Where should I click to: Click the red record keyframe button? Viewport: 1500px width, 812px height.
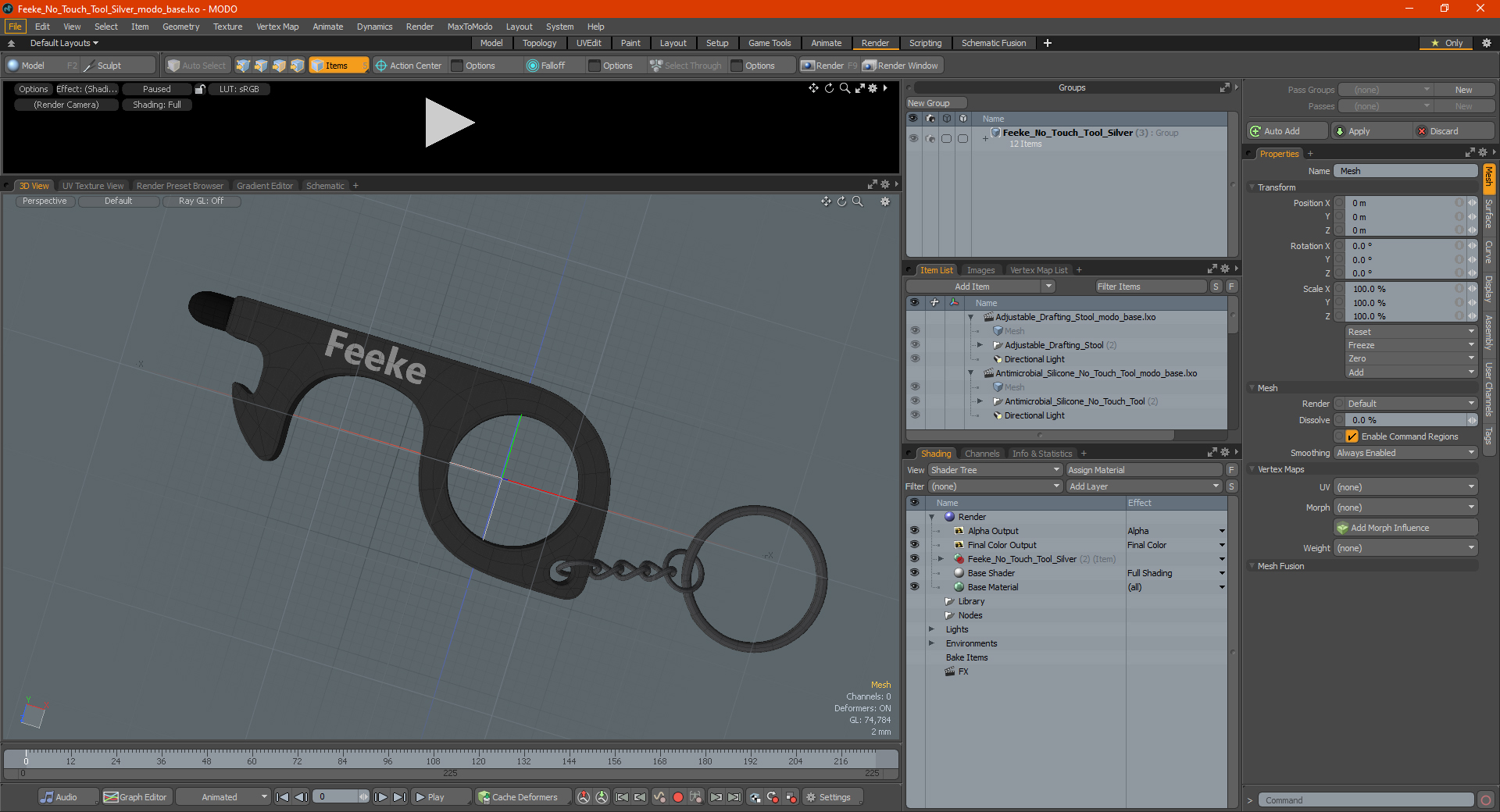click(x=678, y=797)
